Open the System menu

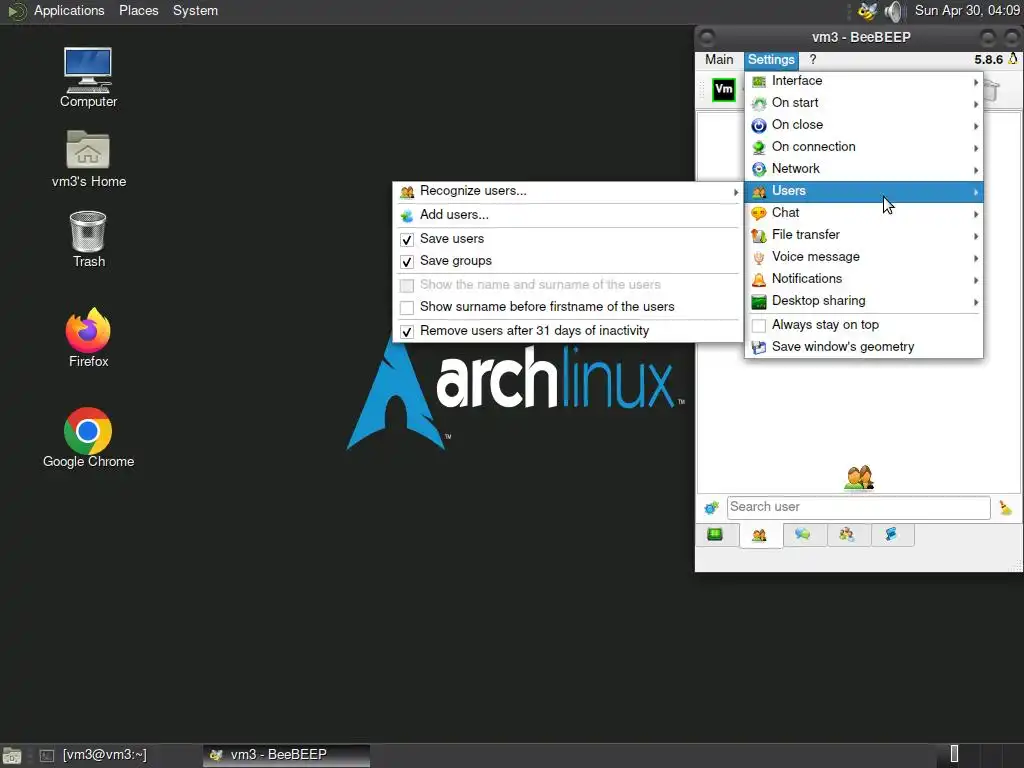click(195, 10)
